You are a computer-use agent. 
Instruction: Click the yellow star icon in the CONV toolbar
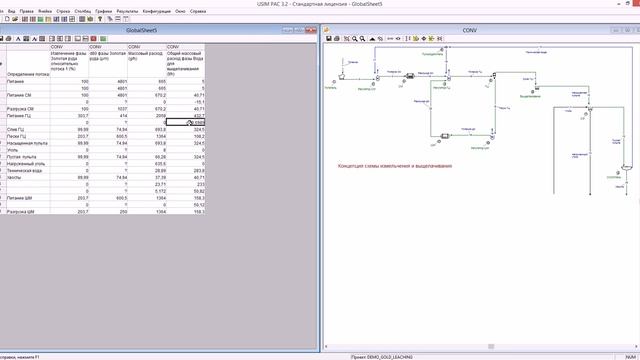431,38
